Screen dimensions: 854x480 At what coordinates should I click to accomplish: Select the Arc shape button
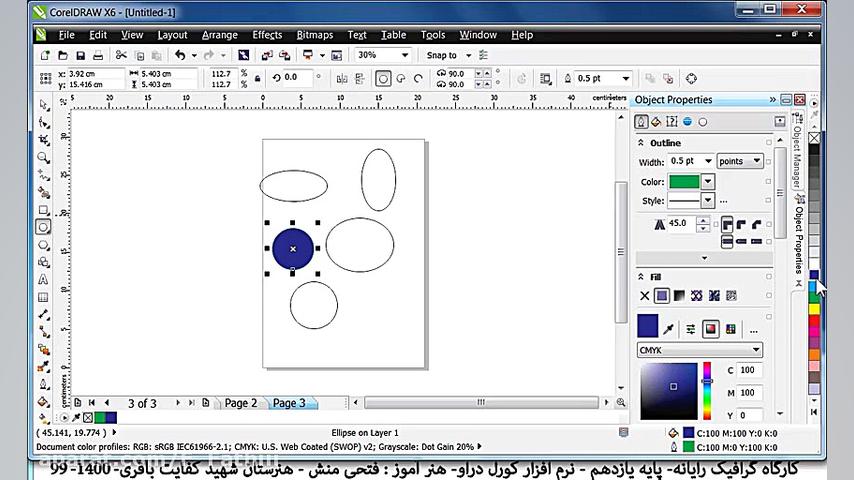pyautogui.click(x=418, y=78)
